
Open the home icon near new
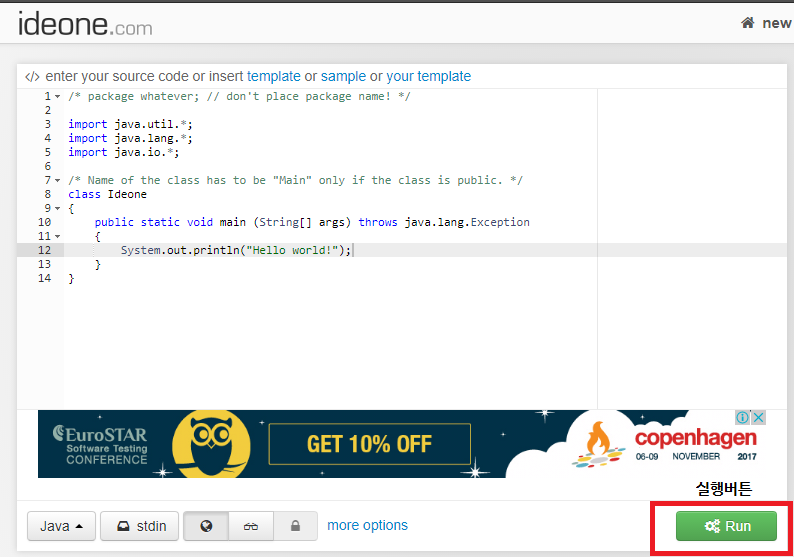(x=748, y=23)
